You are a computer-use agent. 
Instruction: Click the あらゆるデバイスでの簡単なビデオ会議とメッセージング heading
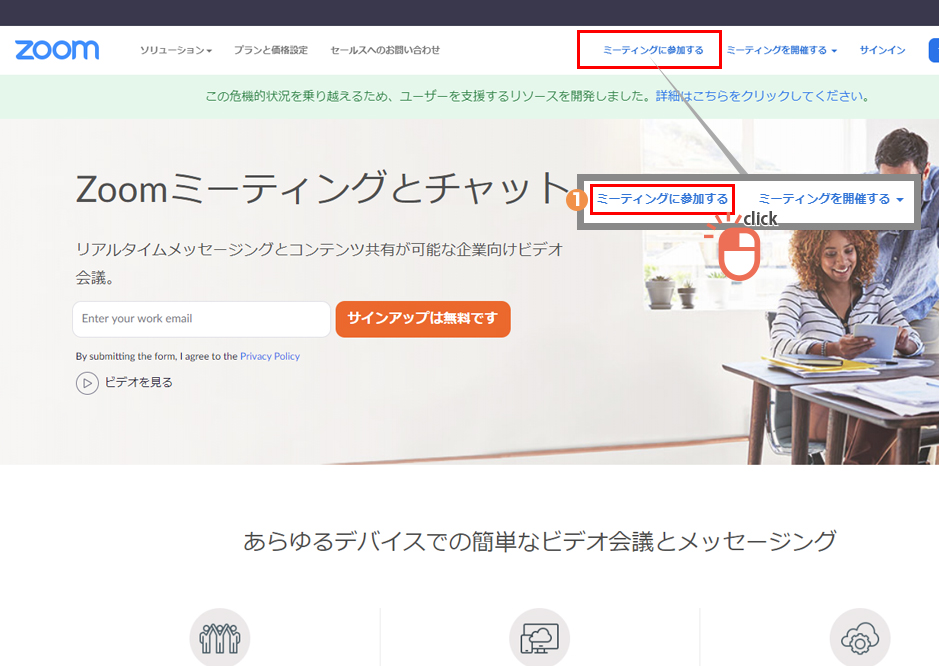(540, 541)
